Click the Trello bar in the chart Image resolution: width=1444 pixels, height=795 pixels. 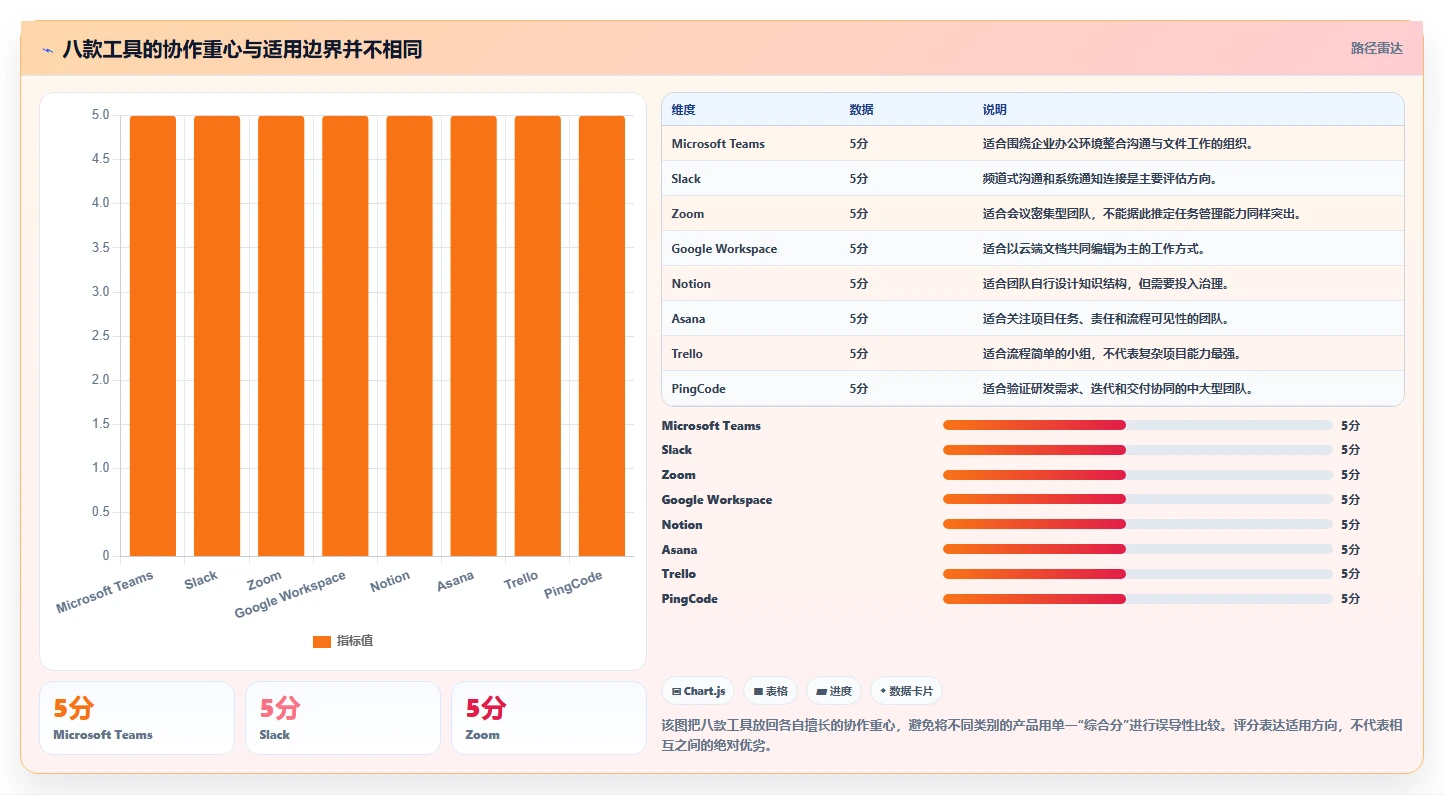537,336
